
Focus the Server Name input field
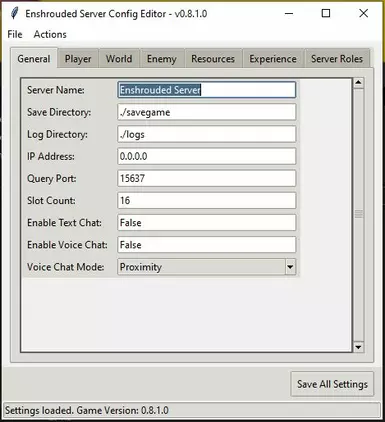click(207, 90)
